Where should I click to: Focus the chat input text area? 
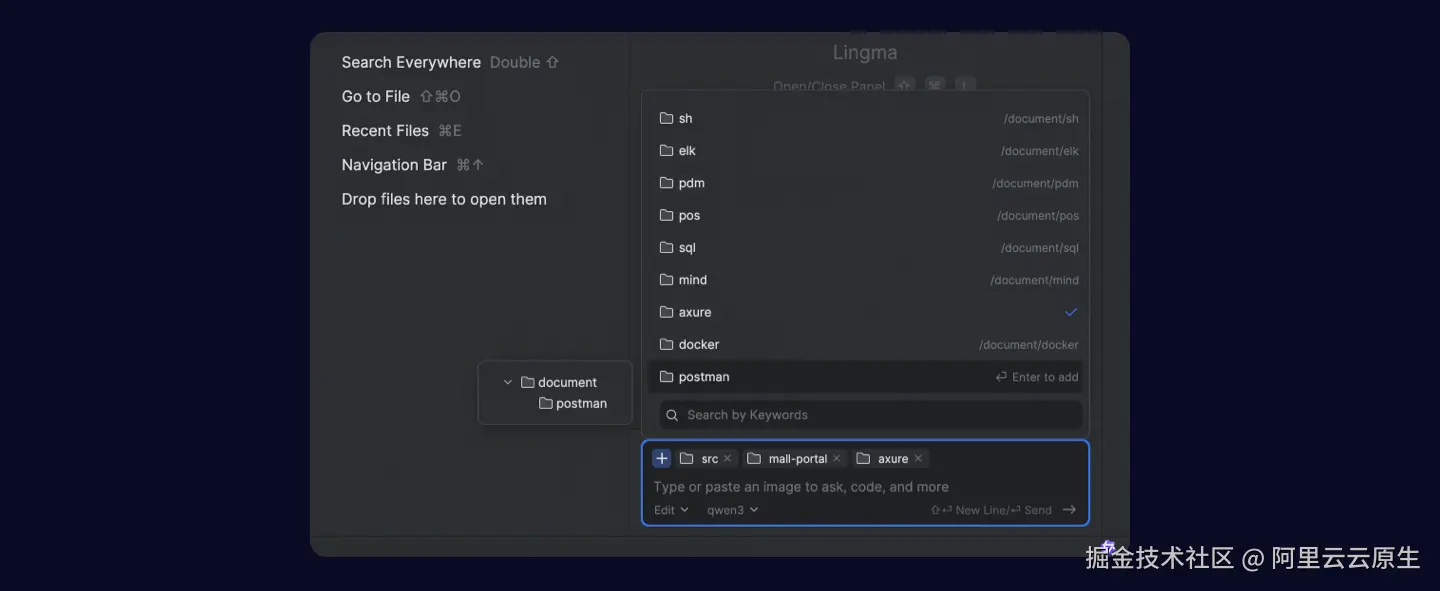(x=865, y=487)
